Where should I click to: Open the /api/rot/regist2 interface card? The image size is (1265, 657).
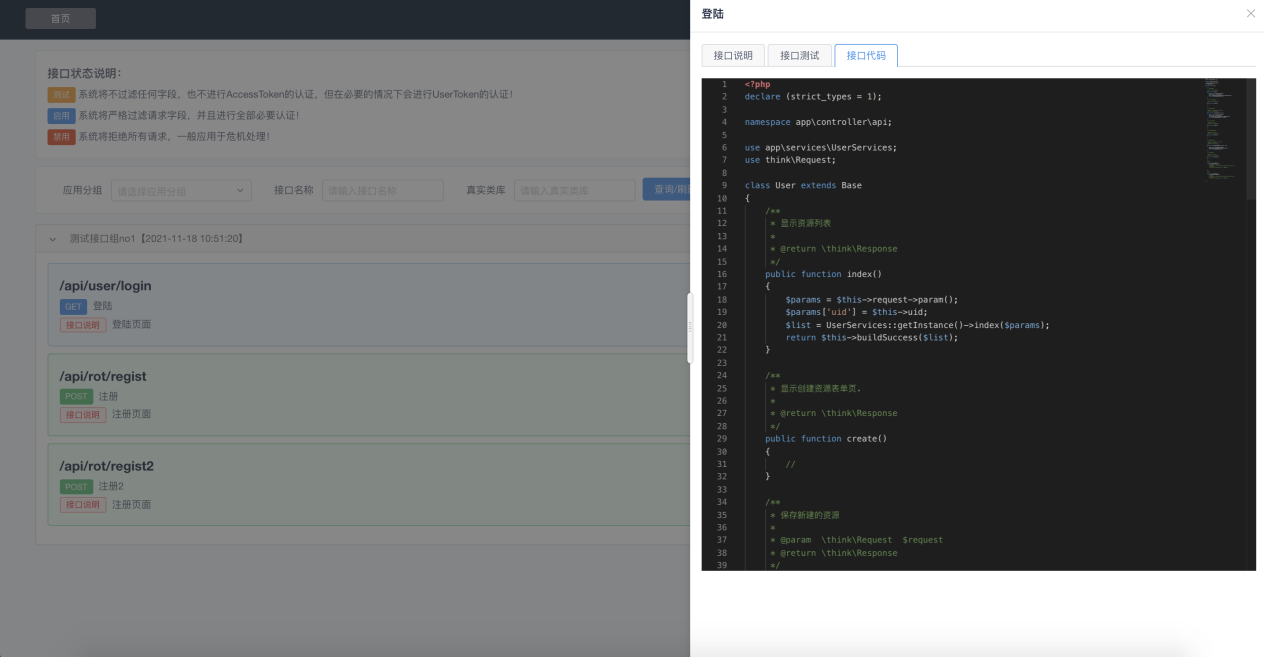pos(368,484)
